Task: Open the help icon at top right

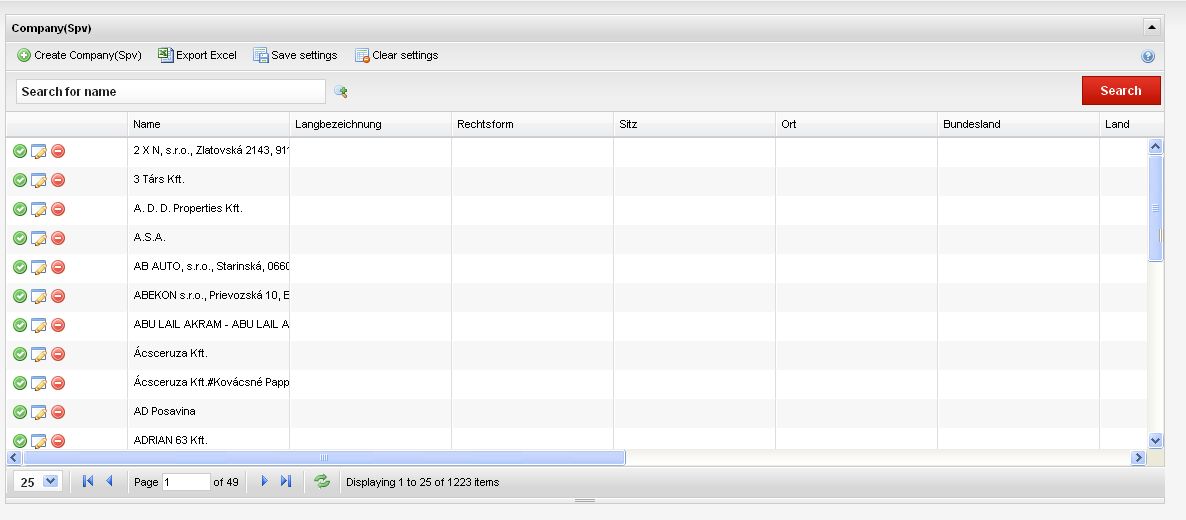Action: click(x=1148, y=57)
